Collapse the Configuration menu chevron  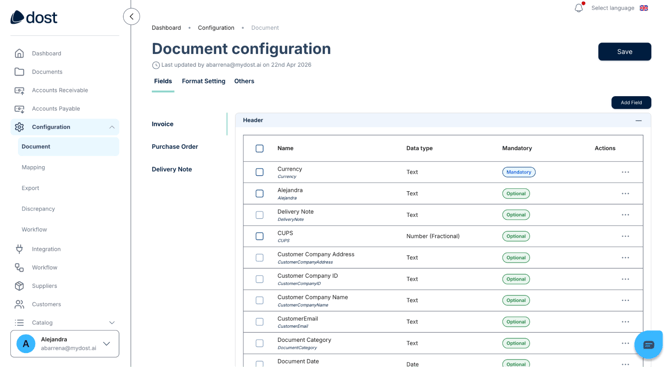pos(112,127)
